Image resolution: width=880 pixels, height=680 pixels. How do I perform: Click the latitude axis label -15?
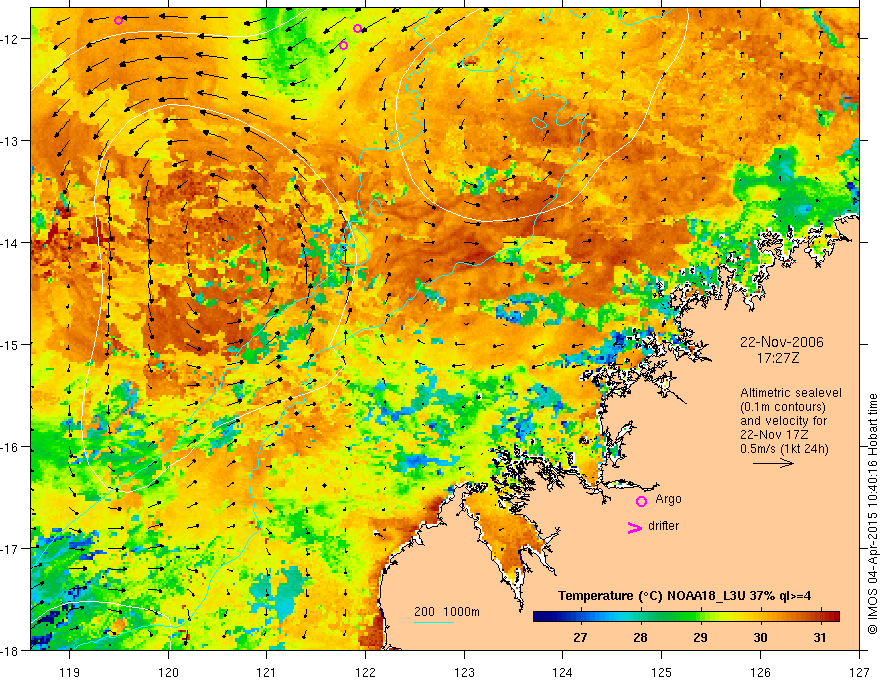[10, 344]
